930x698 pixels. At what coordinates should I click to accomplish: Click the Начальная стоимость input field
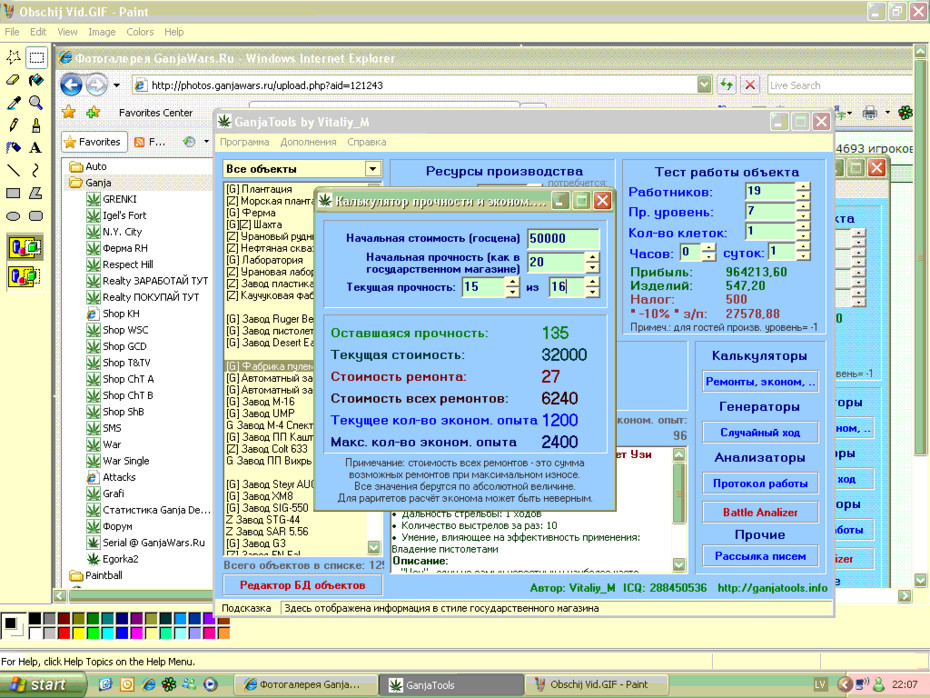click(563, 238)
